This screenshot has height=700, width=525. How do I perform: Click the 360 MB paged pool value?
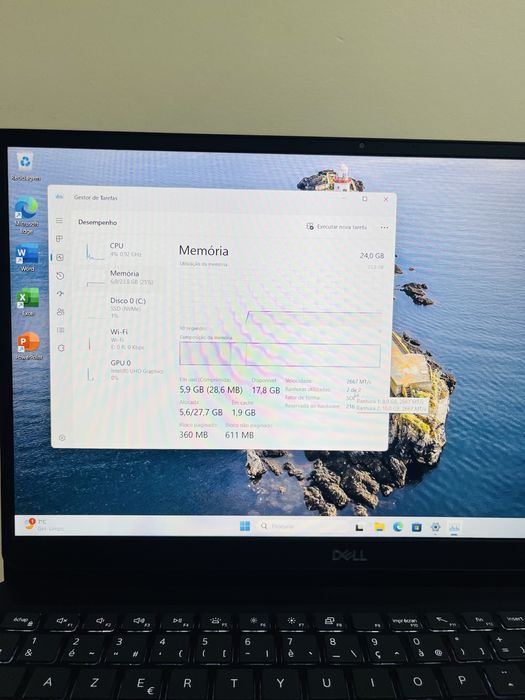point(193,434)
